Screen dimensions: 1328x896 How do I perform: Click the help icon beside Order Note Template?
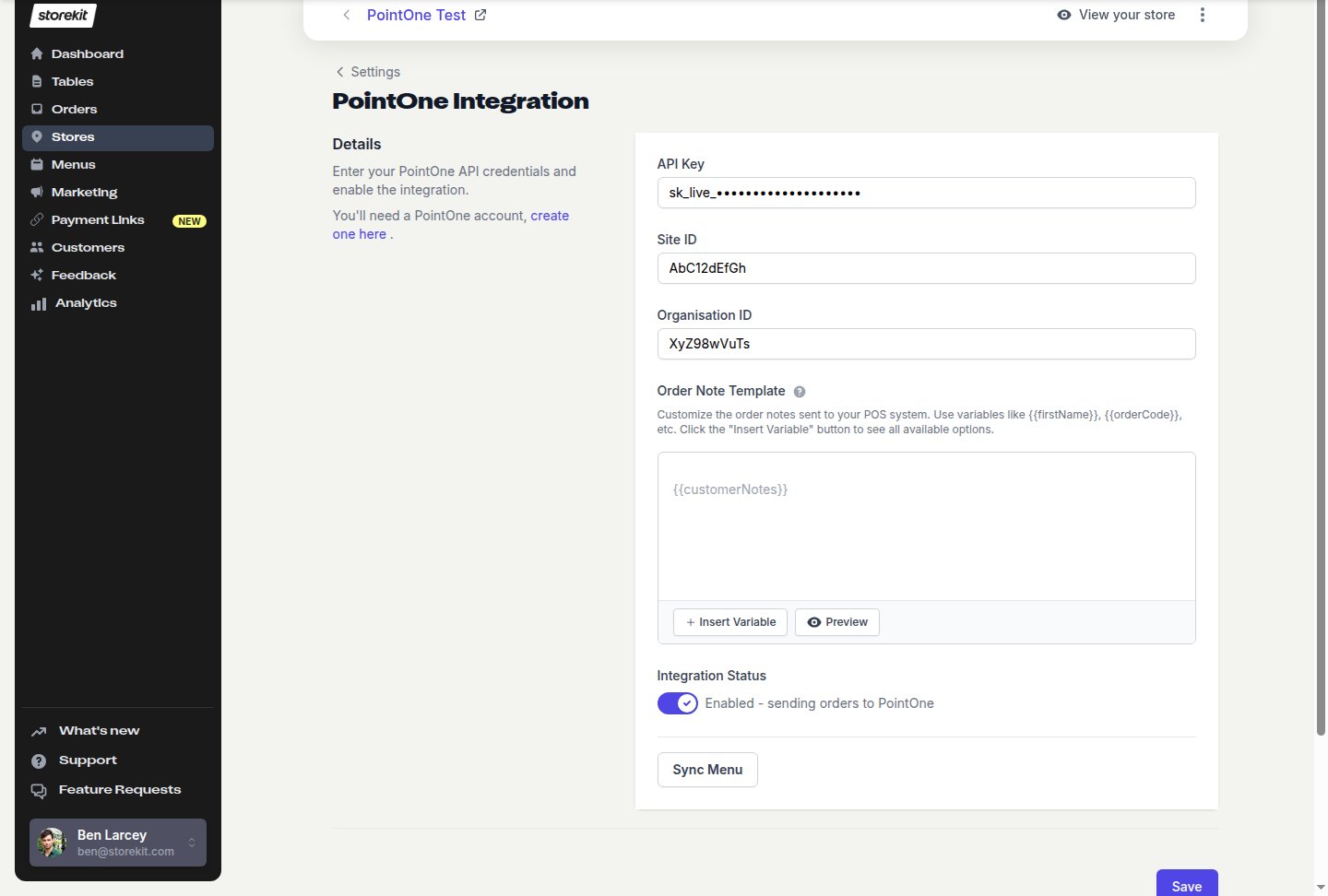click(x=800, y=392)
